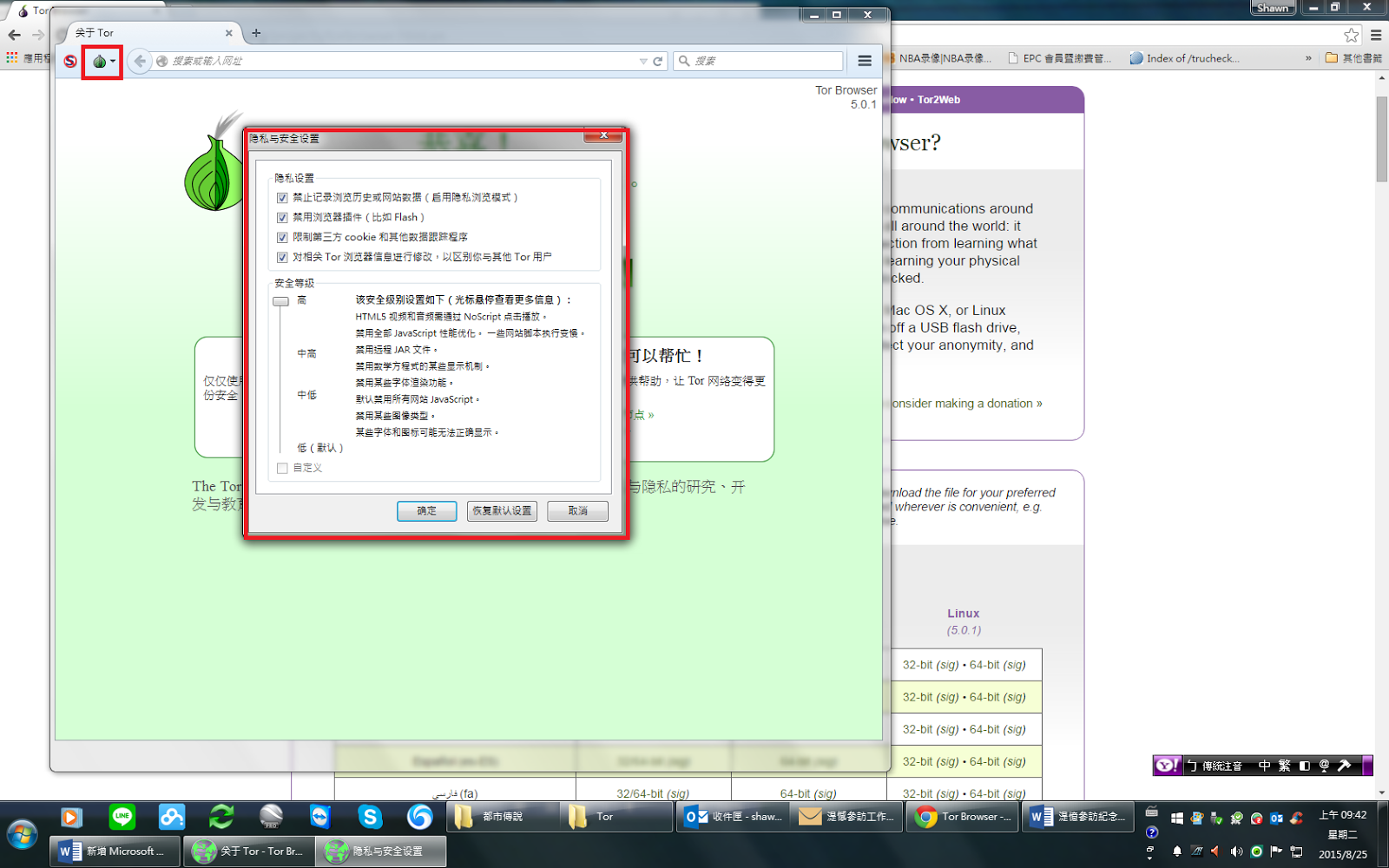Click the volume speaker tray icon
This screenshot has height=868, width=1389.
(x=1236, y=852)
